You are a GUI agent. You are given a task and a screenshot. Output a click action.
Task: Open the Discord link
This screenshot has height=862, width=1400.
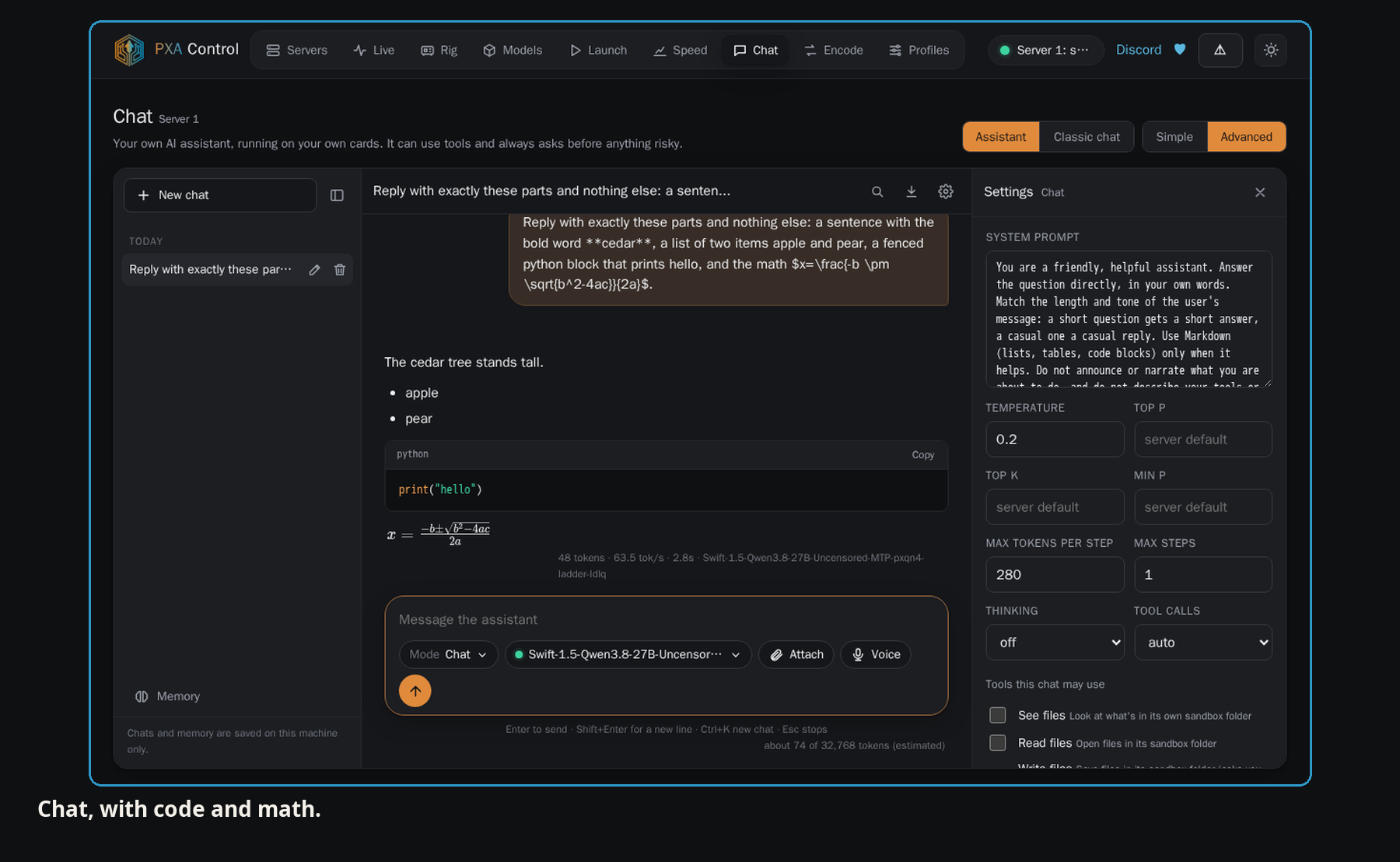1139,50
